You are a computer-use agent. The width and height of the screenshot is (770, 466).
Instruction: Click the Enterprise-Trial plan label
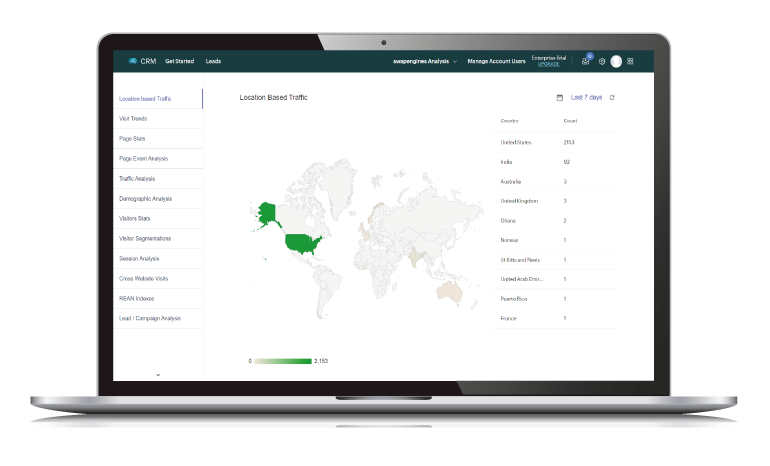(549, 58)
